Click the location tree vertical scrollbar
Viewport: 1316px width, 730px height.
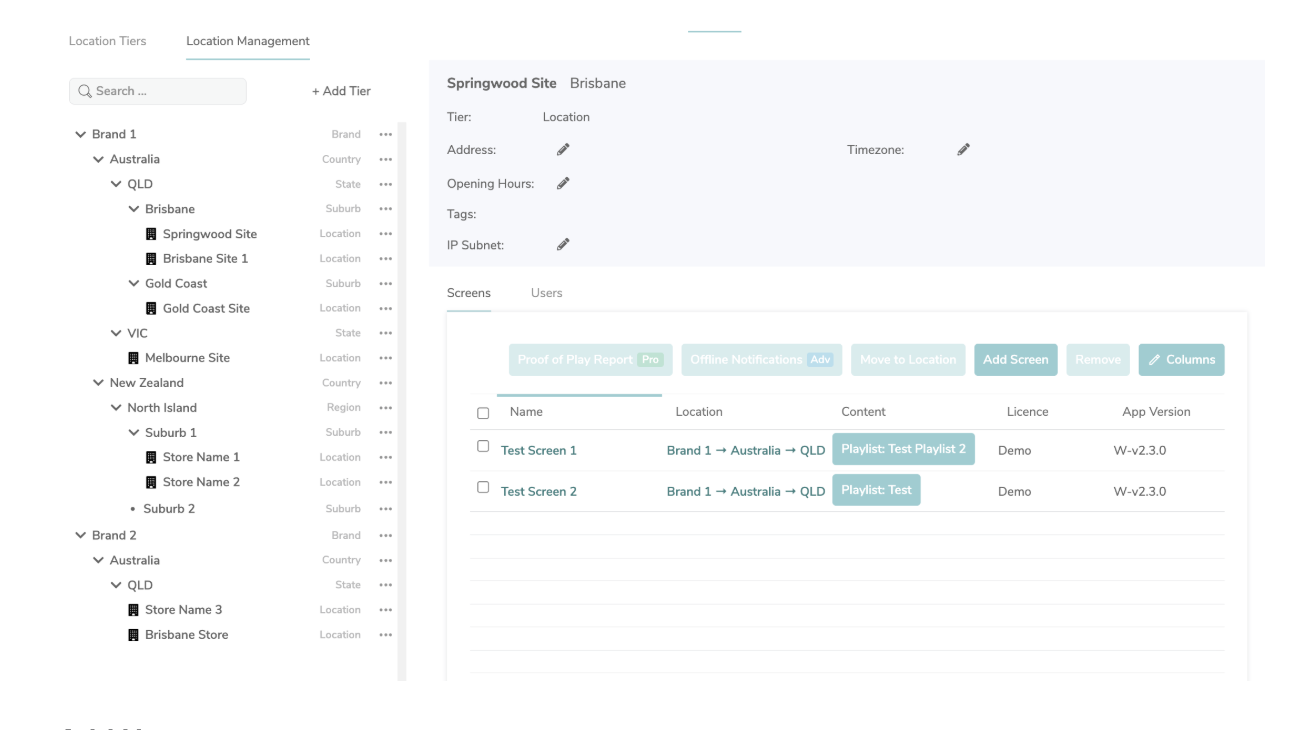pos(402,400)
